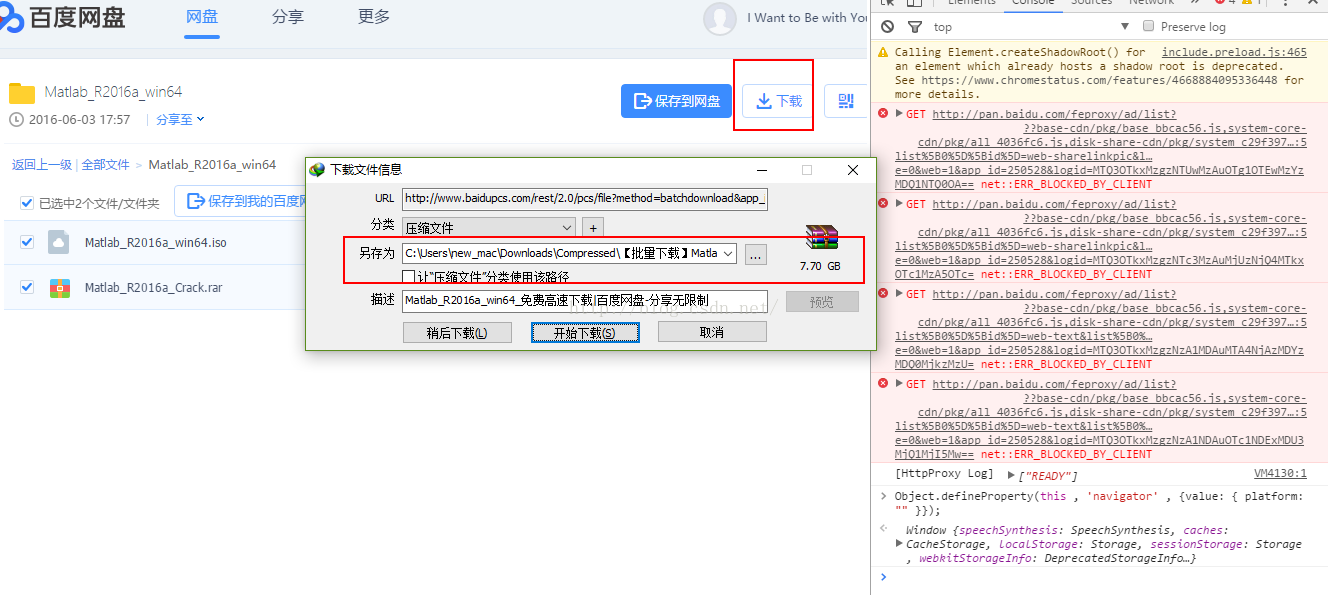Click the blue 保存到网盘 button

click(x=676, y=101)
